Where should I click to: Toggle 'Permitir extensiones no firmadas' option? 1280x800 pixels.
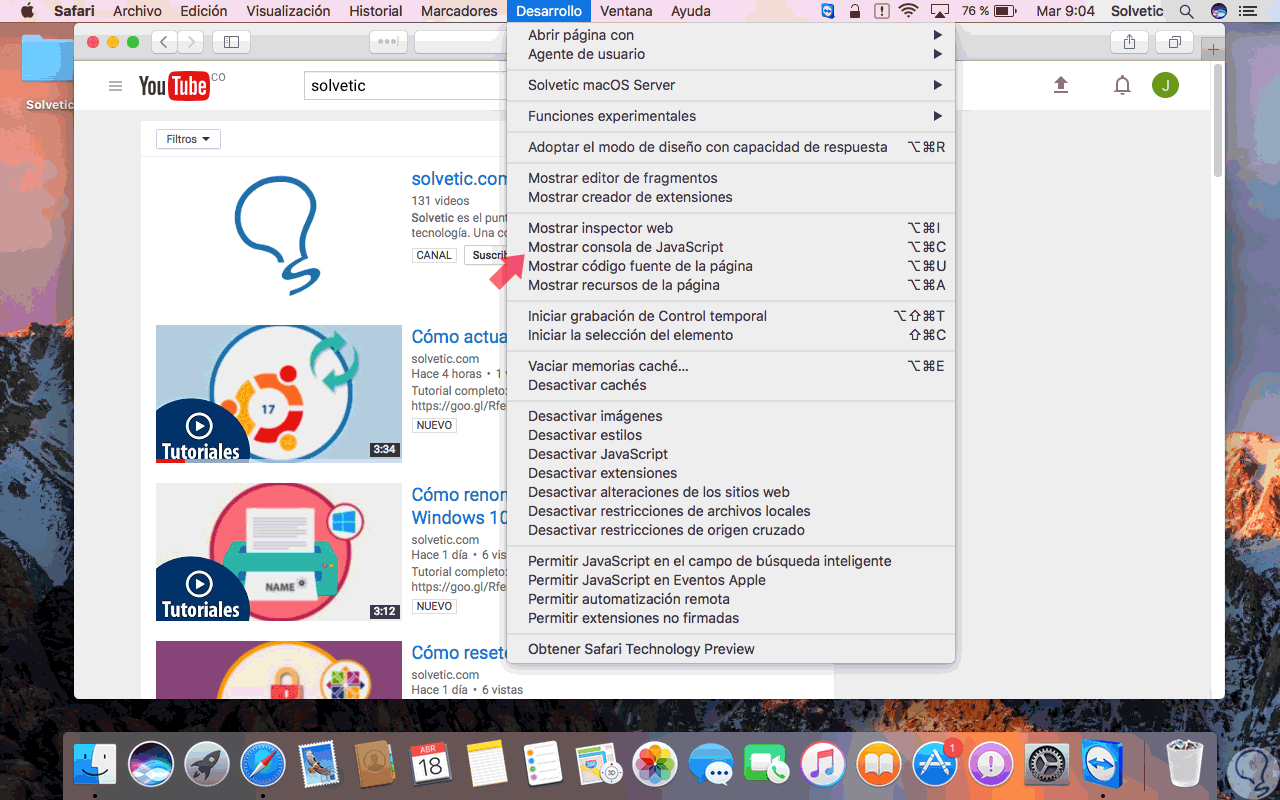click(731, 618)
